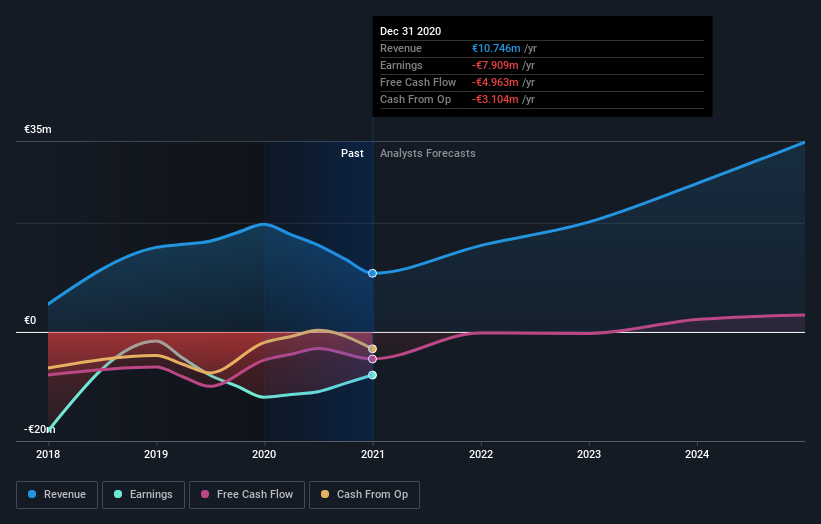The height and width of the screenshot is (524, 821).
Task: Click the Earnings row label in tooltip
Action: coord(401,65)
